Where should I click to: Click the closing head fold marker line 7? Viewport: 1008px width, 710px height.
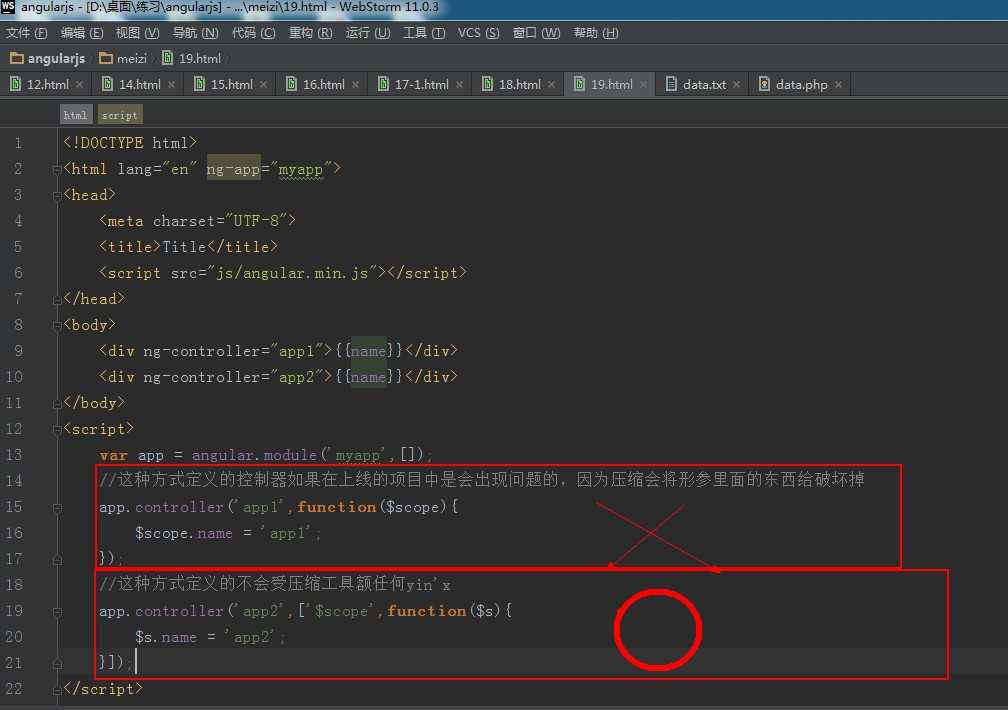pyautogui.click(x=57, y=300)
